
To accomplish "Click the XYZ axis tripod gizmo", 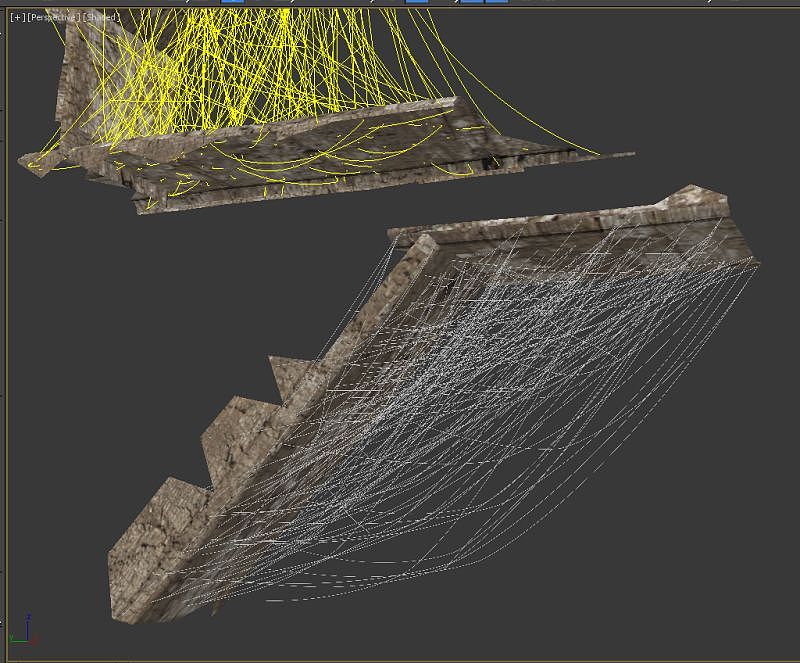I will pos(23,630).
